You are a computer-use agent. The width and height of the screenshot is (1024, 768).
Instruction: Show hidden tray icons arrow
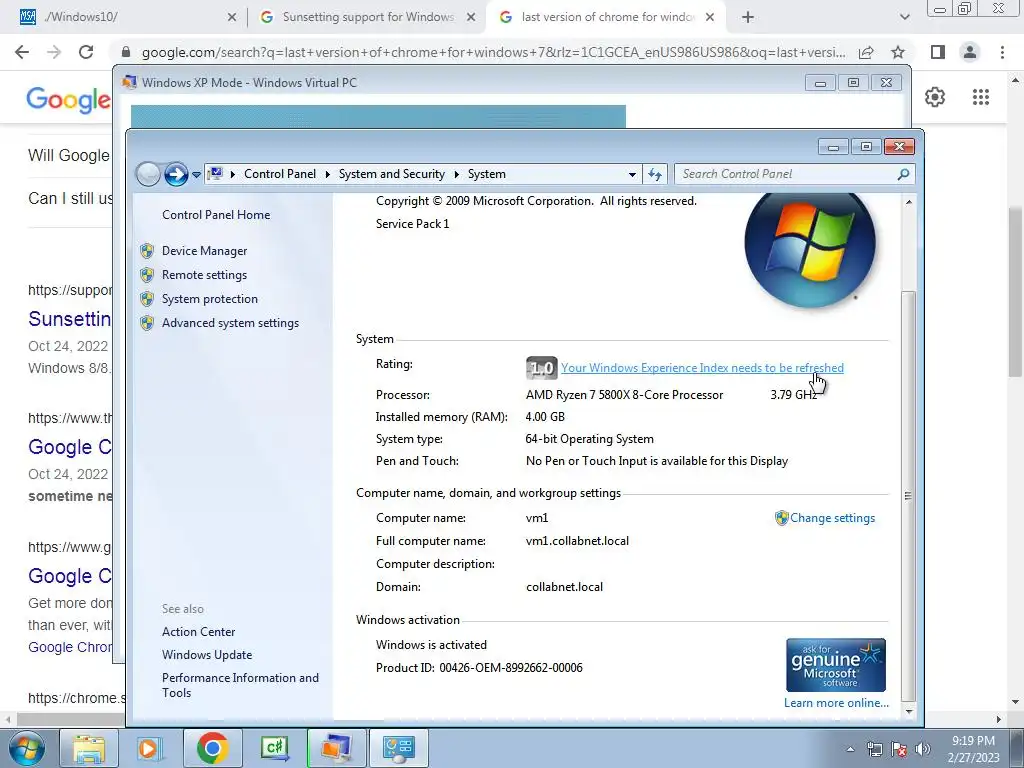coord(850,749)
